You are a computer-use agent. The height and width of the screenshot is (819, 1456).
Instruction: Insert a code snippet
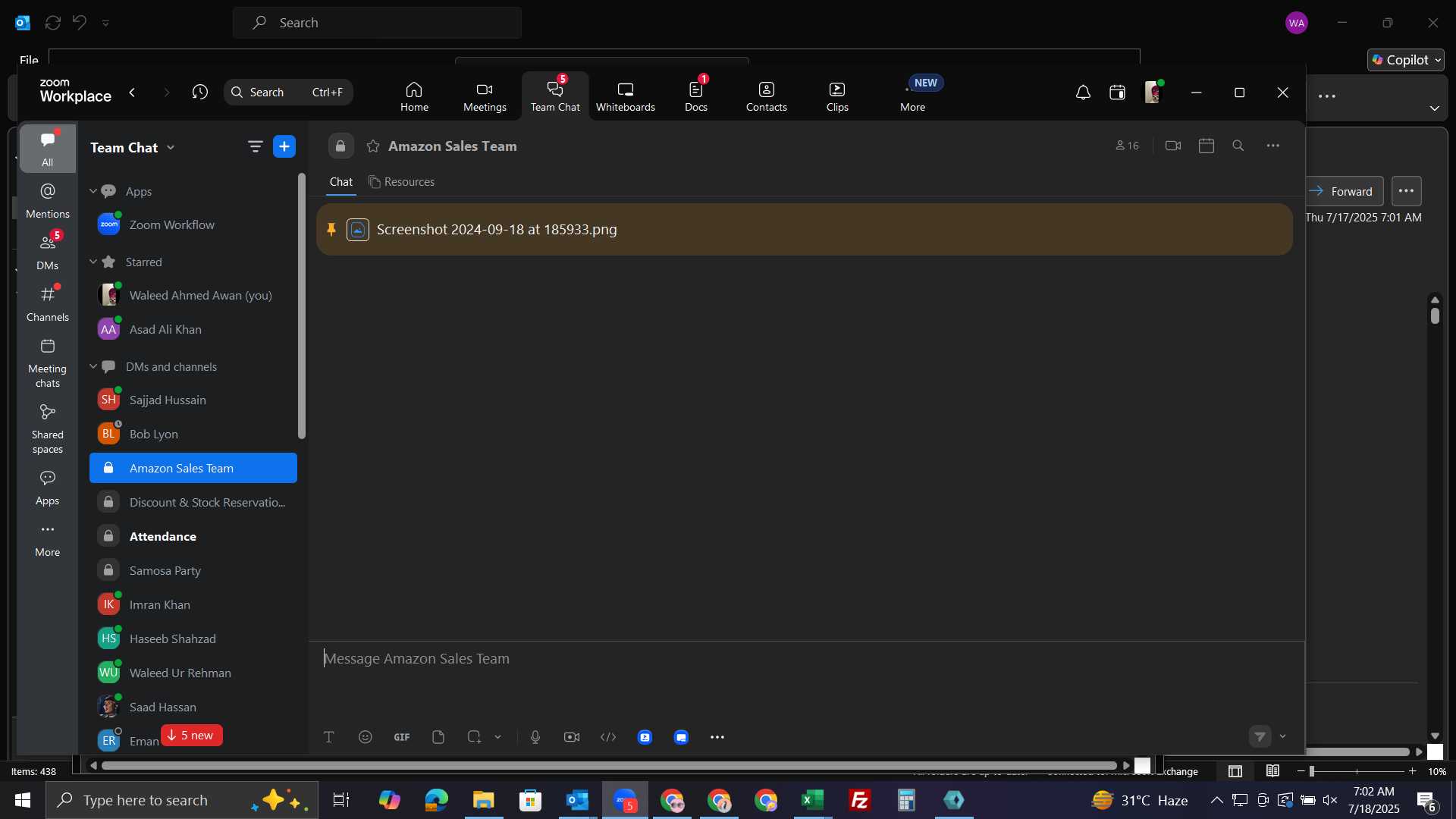(x=608, y=737)
